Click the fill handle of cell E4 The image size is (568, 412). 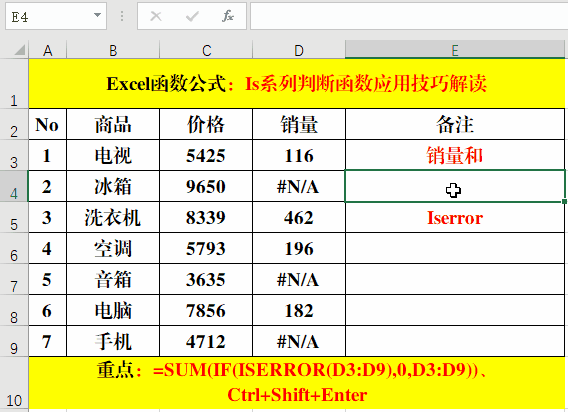[x=564, y=201]
